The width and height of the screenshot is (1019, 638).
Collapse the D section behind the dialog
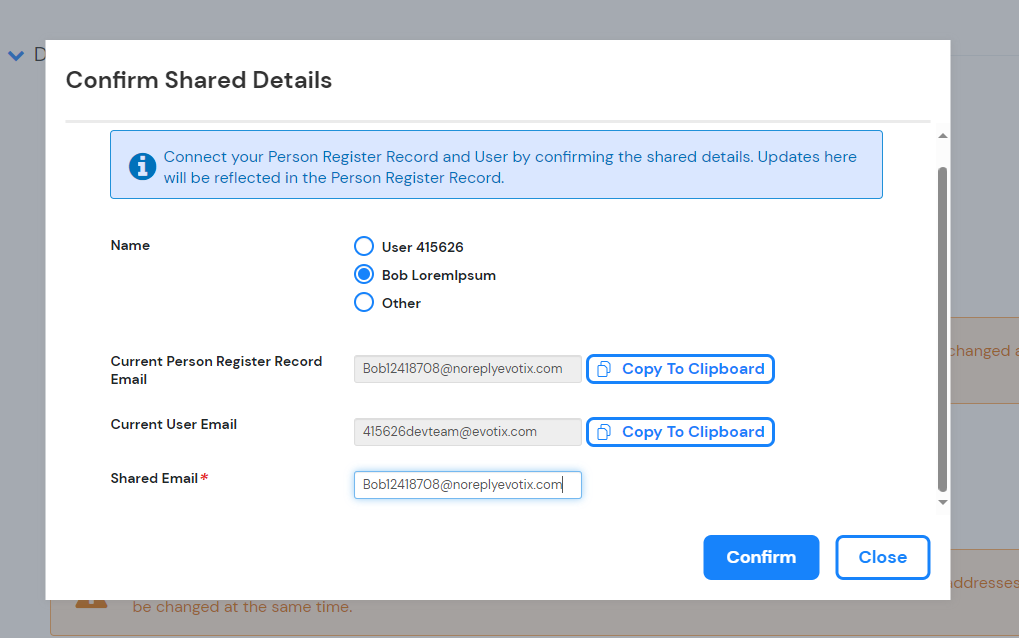[x=15, y=54]
